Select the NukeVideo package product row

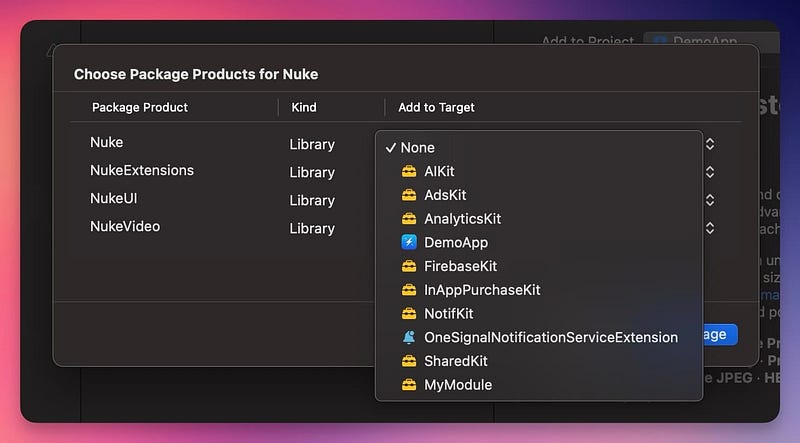coord(125,227)
